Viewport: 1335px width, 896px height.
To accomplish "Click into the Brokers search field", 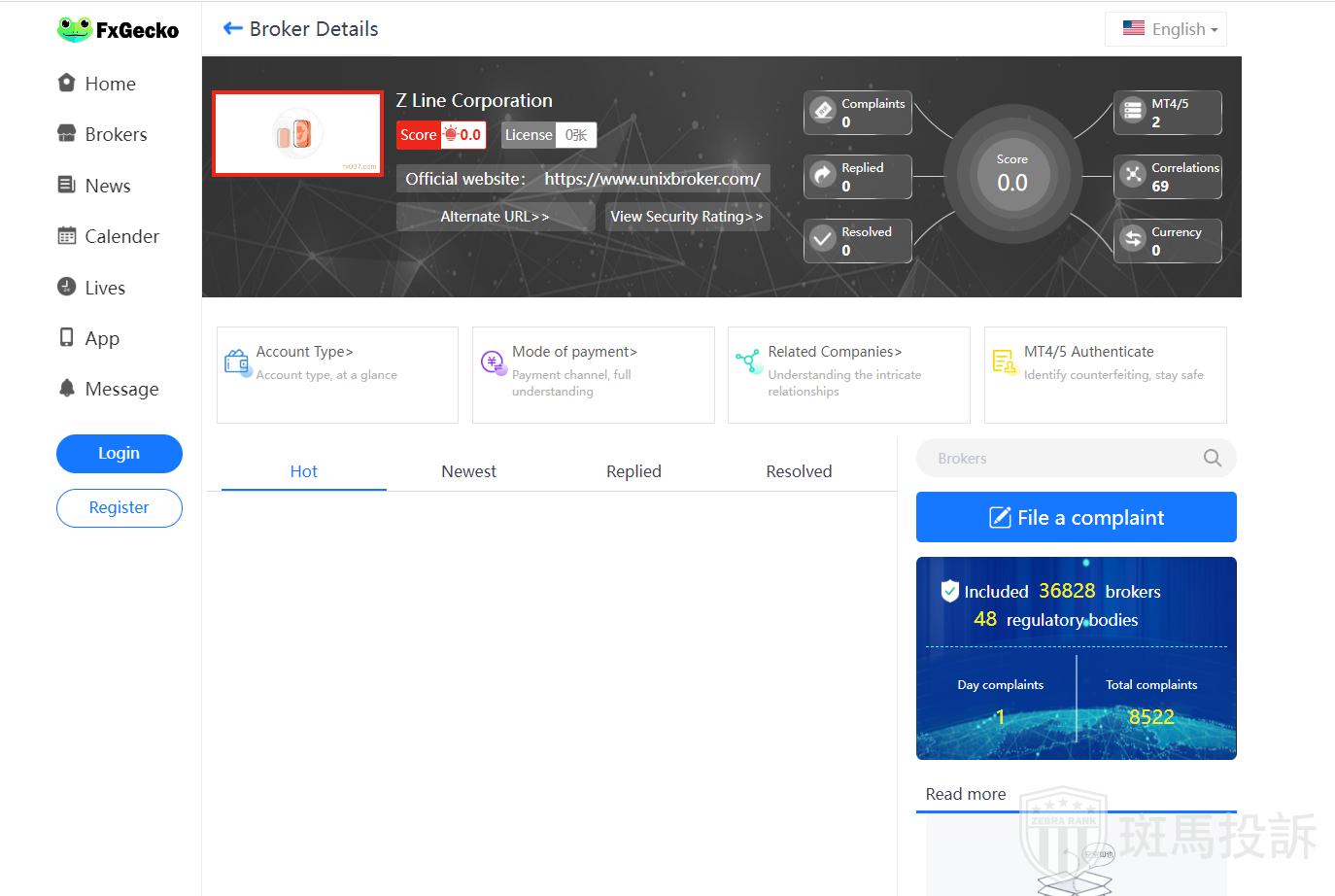I will [1059, 458].
